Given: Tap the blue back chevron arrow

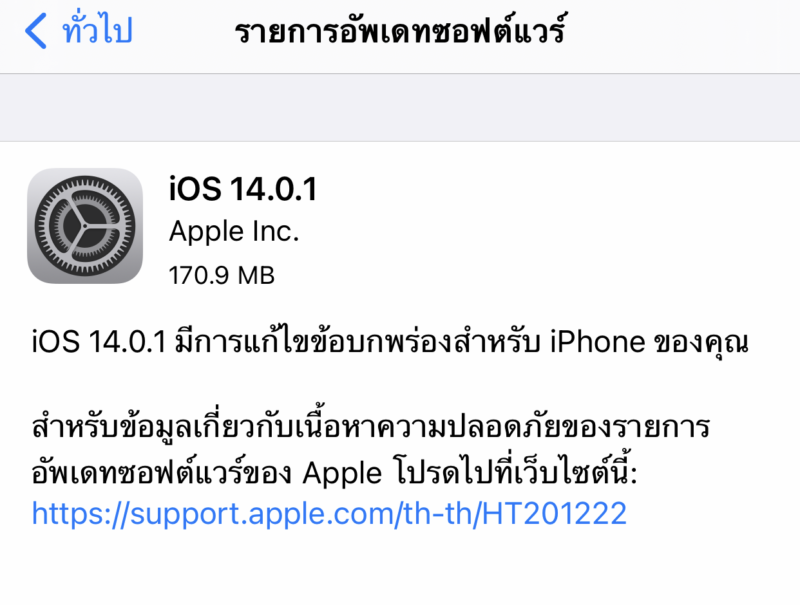Looking at the screenshot, I should pyautogui.click(x=36, y=31).
